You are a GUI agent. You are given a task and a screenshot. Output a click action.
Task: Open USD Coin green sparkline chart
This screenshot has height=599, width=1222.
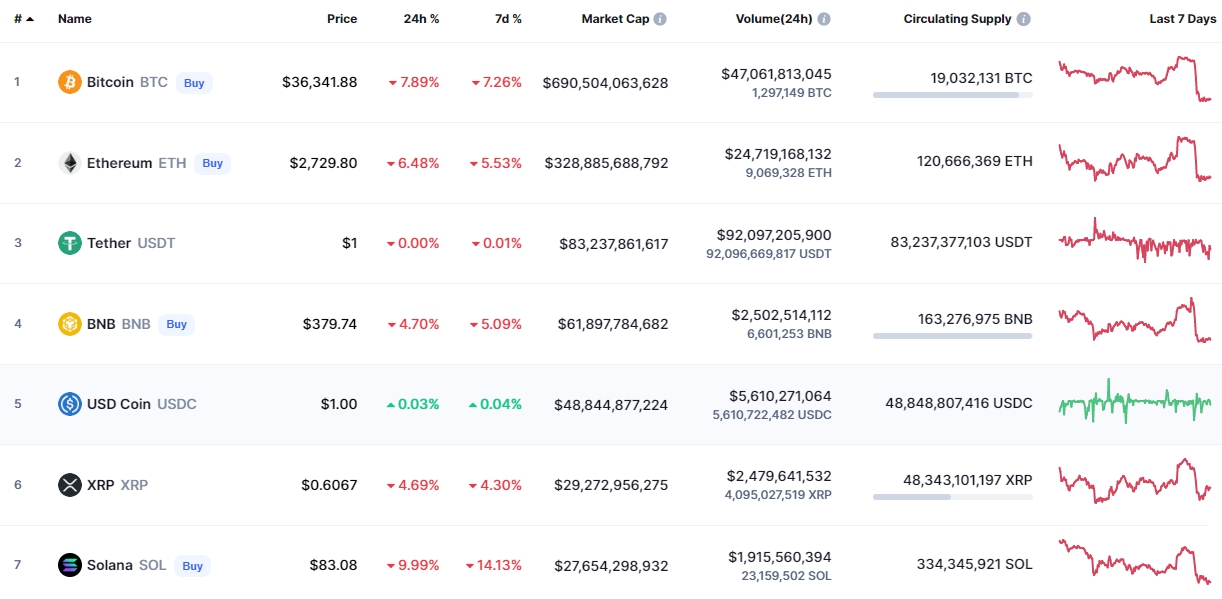[x=1135, y=401]
